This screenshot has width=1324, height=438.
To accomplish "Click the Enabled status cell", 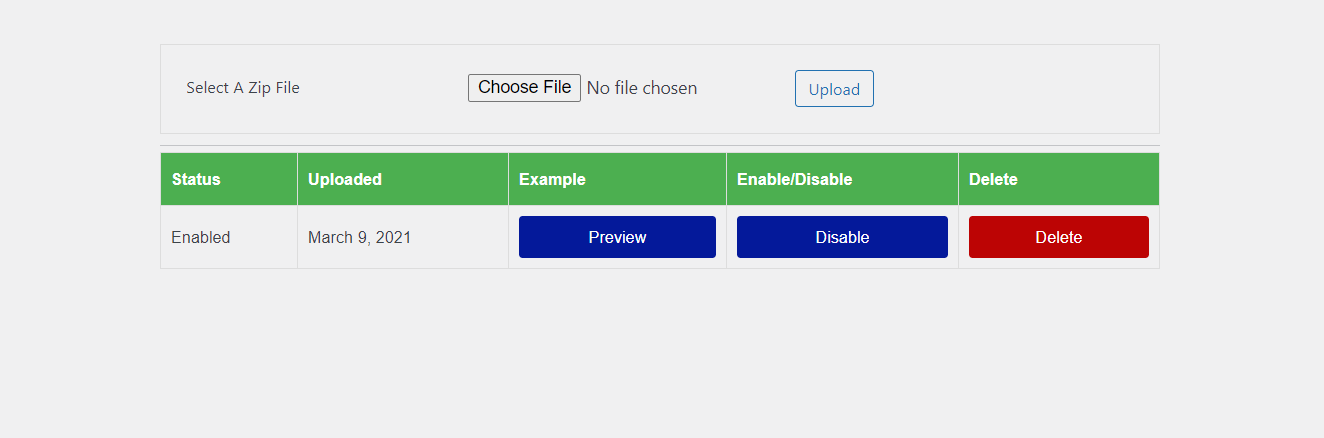I will pos(201,238).
